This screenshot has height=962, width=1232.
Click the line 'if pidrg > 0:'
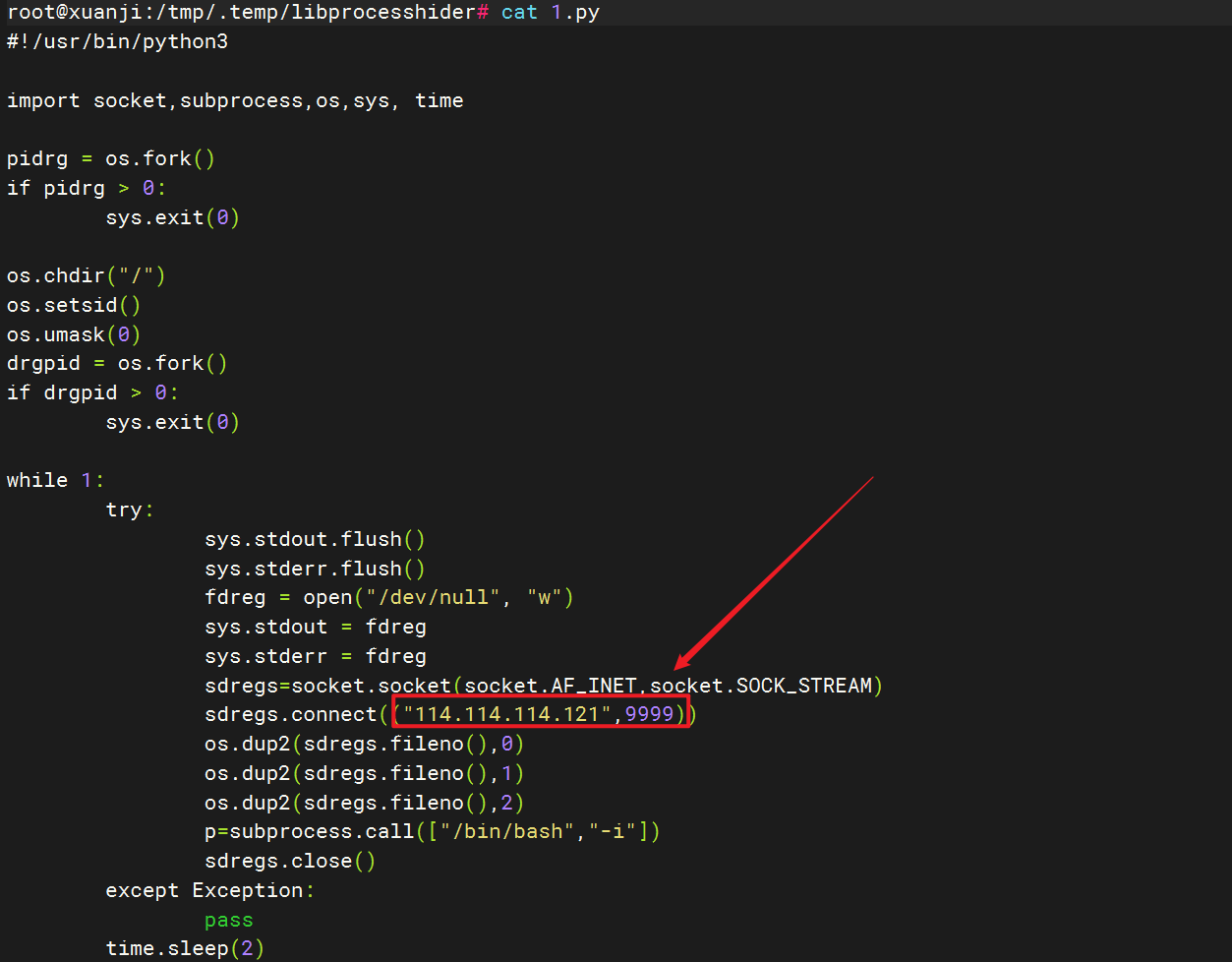(x=87, y=188)
